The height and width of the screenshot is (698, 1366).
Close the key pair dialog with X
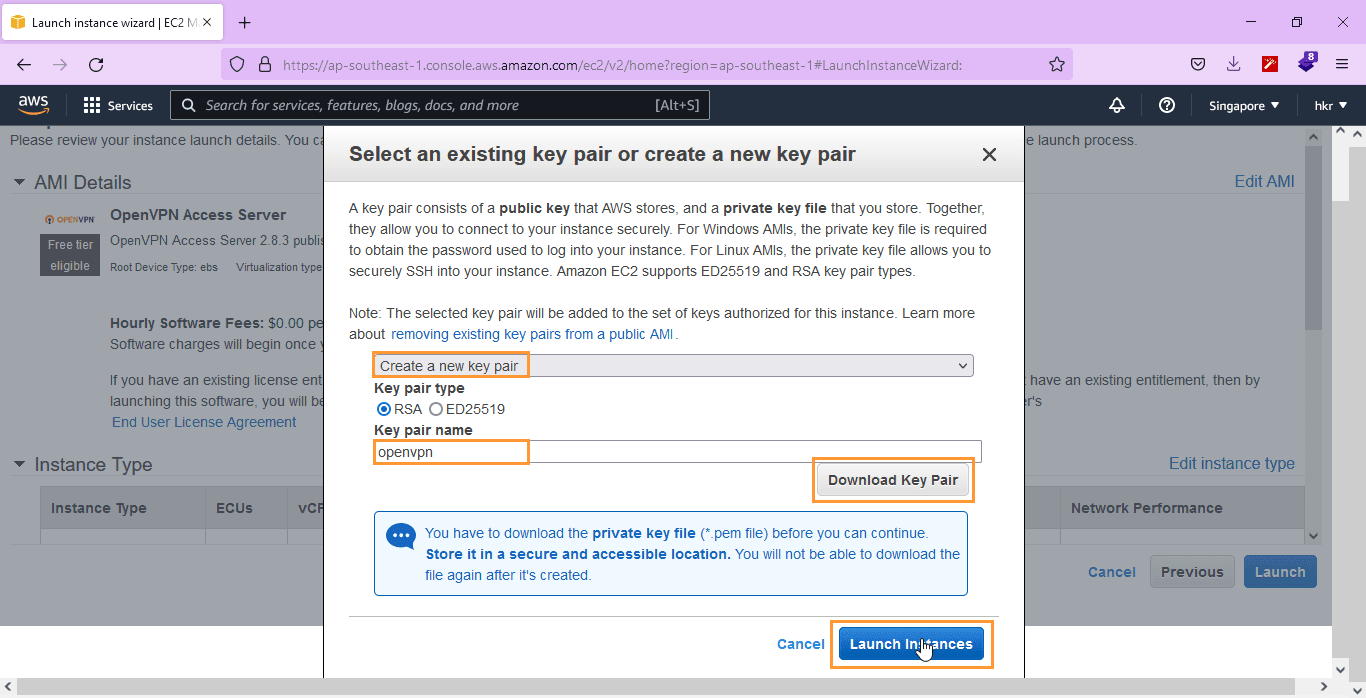pos(989,154)
